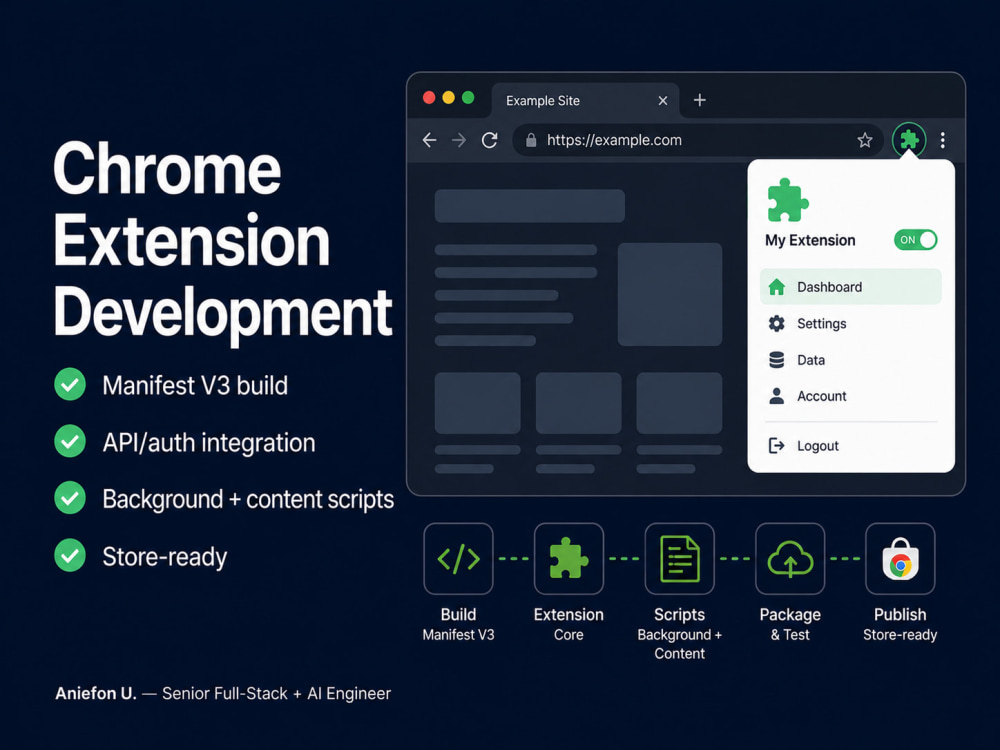
Task: Click the "API/auth integration" text
Action: [x=209, y=443]
